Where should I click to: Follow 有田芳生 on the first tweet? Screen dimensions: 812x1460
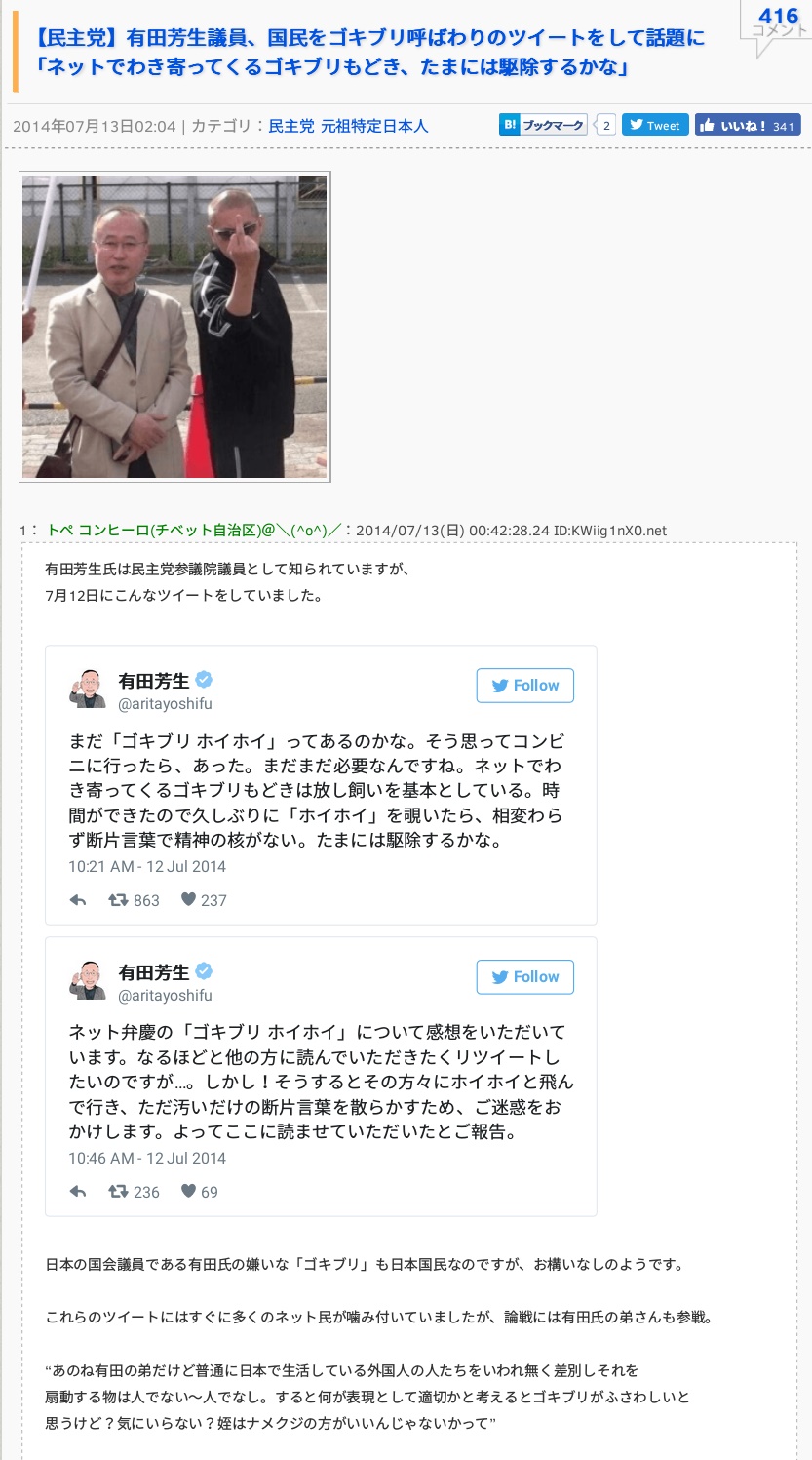click(525, 686)
